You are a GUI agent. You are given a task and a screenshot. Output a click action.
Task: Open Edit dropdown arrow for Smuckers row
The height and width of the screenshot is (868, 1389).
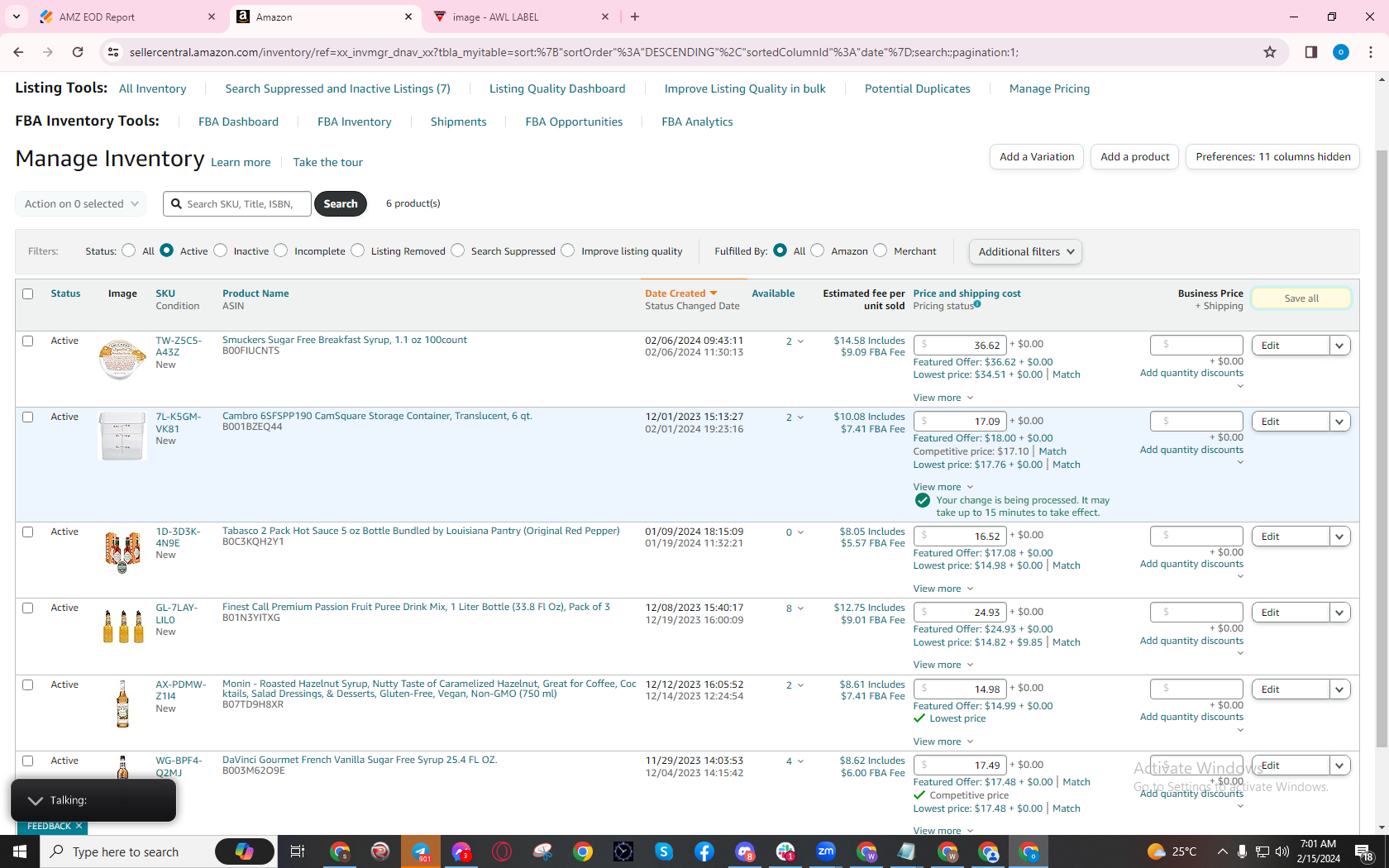point(1340,346)
